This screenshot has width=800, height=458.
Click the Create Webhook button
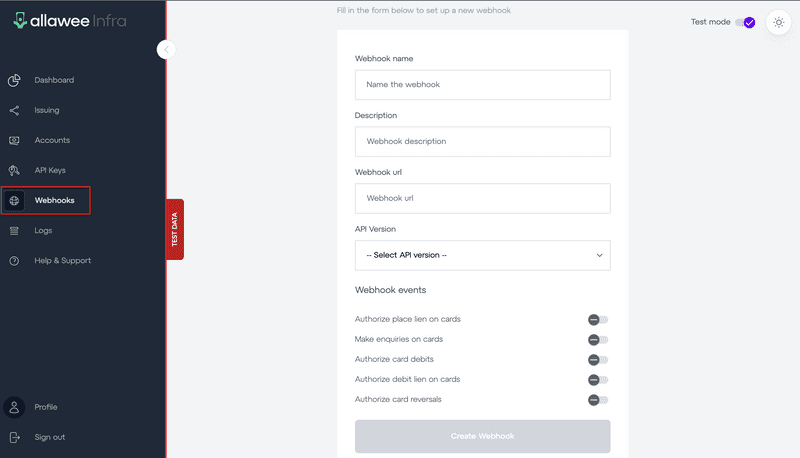pos(483,436)
